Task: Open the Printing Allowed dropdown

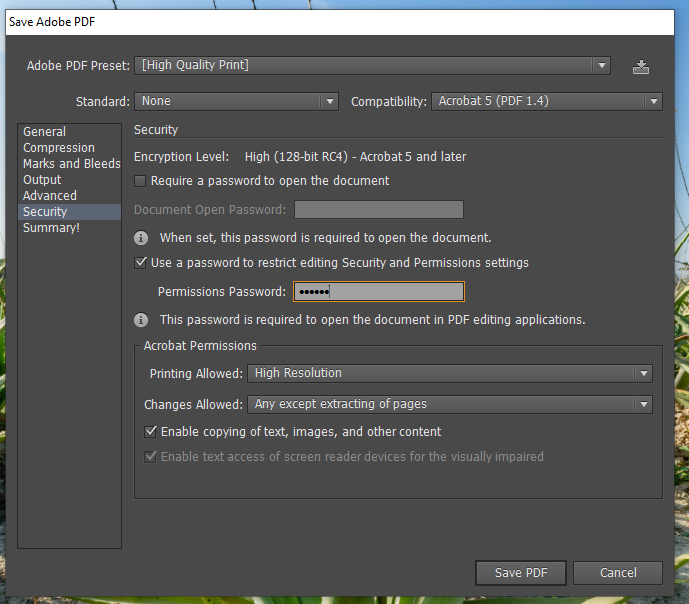Action: pyautogui.click(x=450, y=373)
